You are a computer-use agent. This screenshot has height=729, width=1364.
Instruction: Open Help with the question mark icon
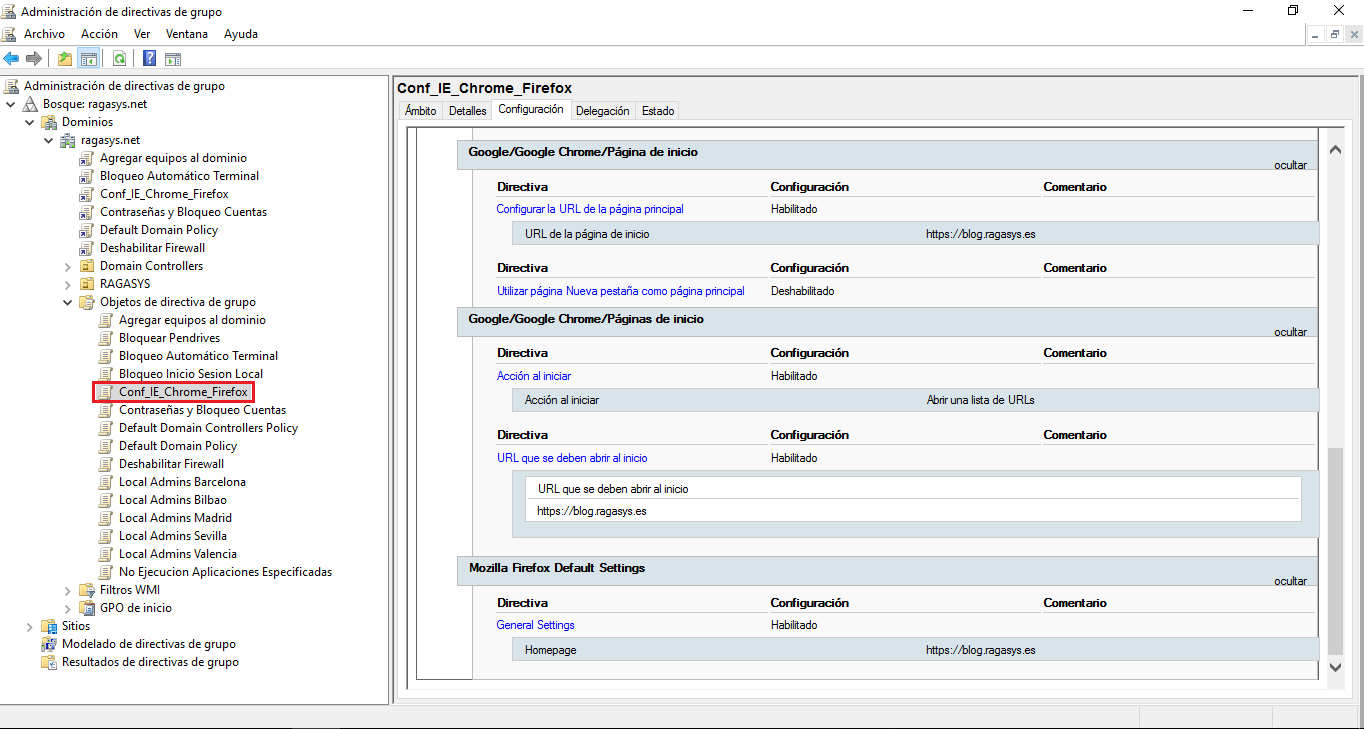(149, 58)
